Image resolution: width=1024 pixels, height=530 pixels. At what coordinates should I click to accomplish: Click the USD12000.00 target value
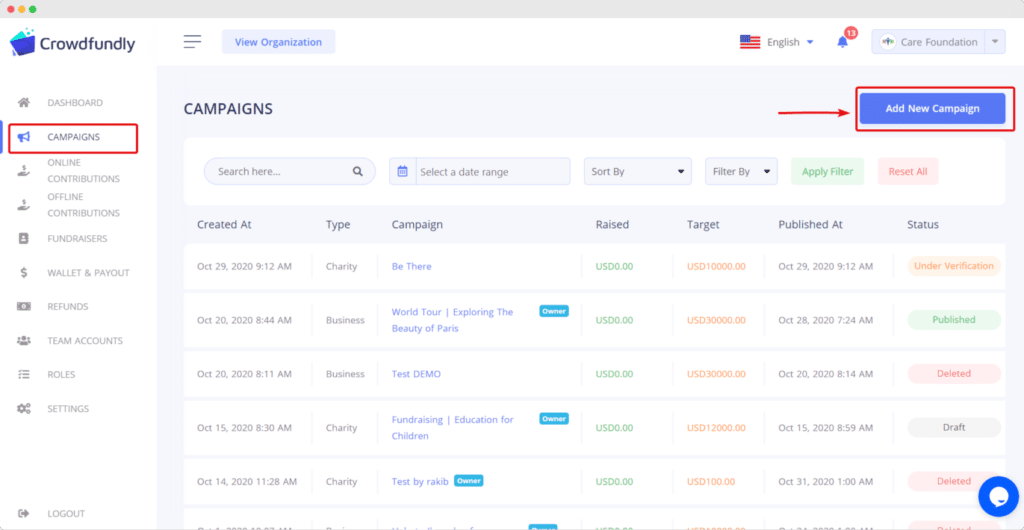716,428
